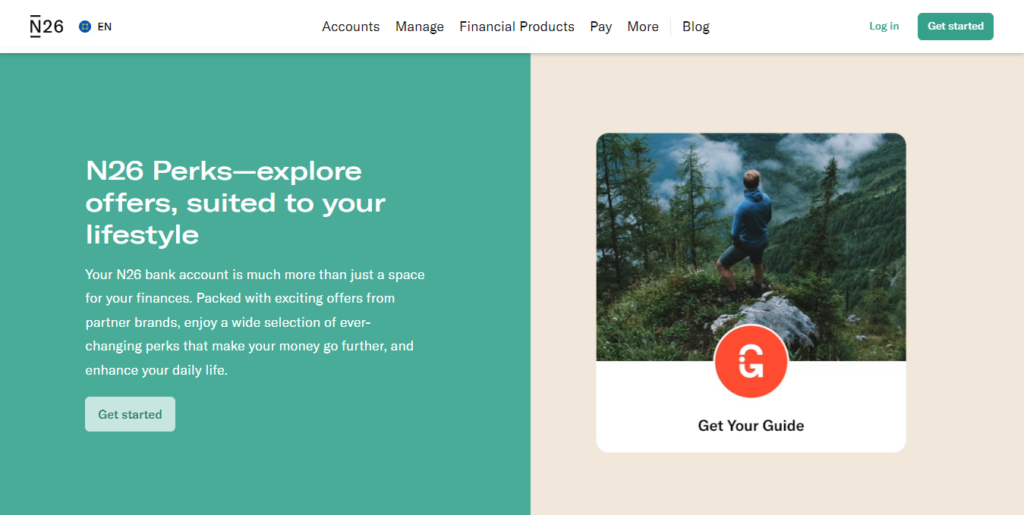The width and height of the screenshot is (1024, 515).
Task: Click the orange GetYourGuide logo circle
Action: (x=751, y=361)
